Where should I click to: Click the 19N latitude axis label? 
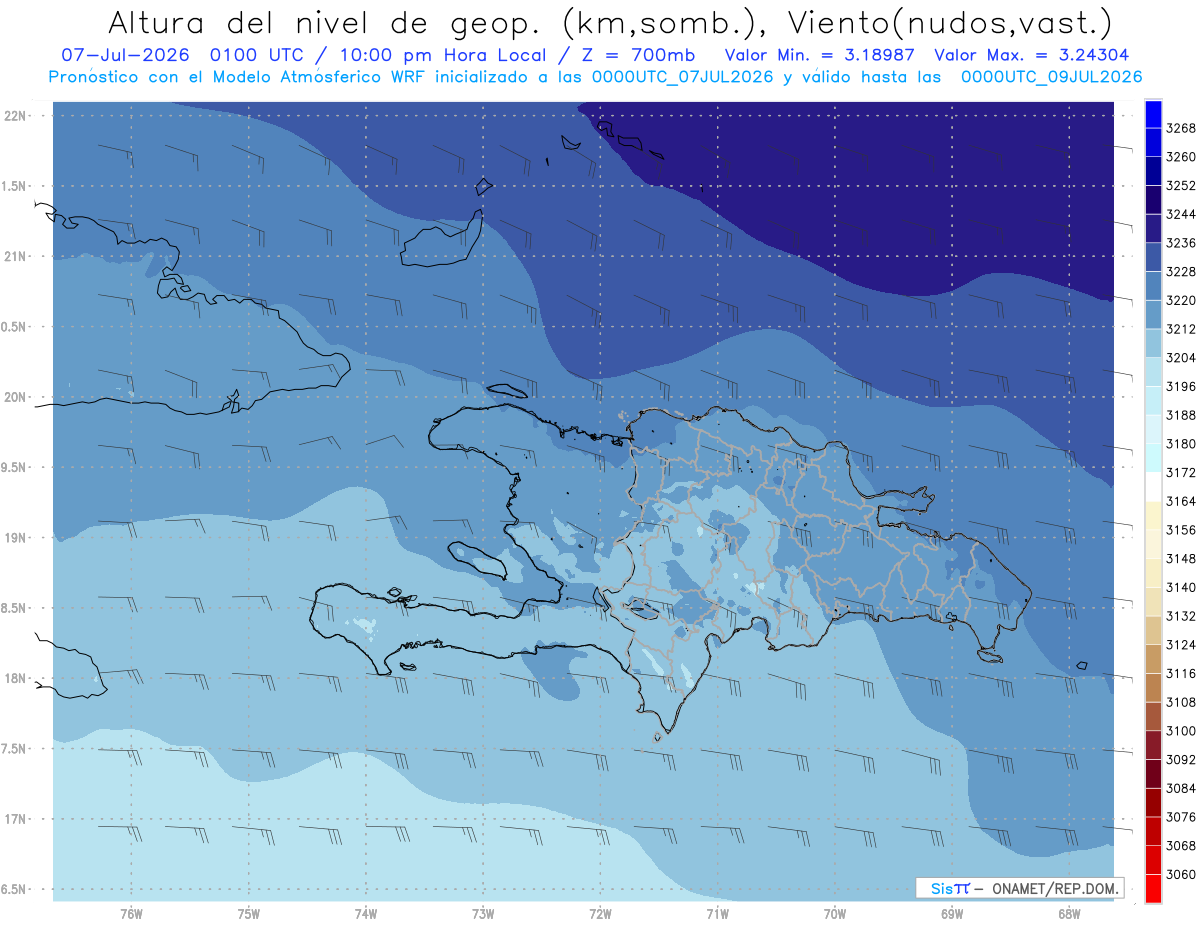[x=15, y=537]
